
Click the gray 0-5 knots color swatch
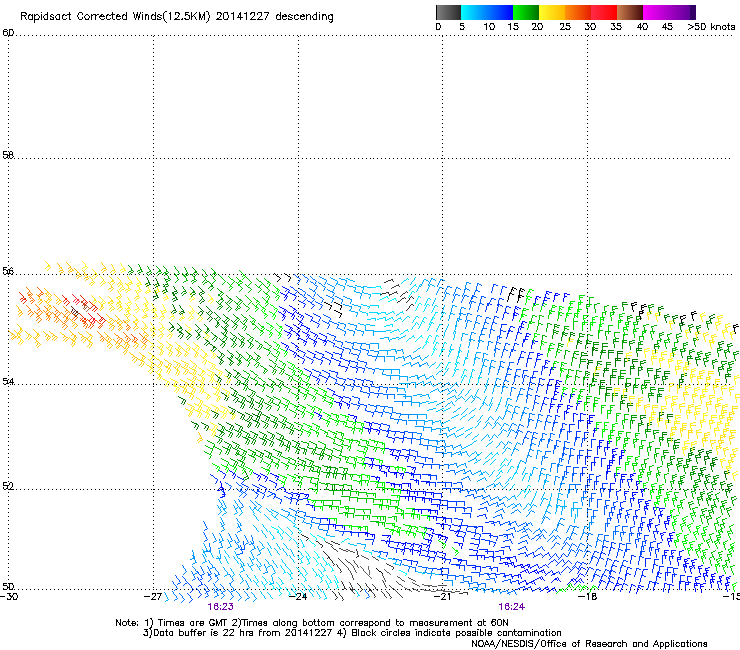(x=448, y=12)
